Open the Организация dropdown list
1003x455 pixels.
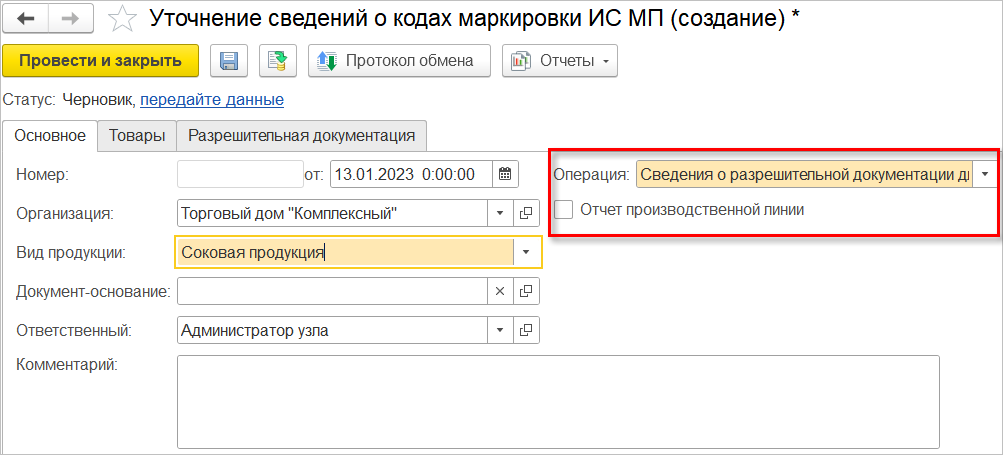click(501, 213)
